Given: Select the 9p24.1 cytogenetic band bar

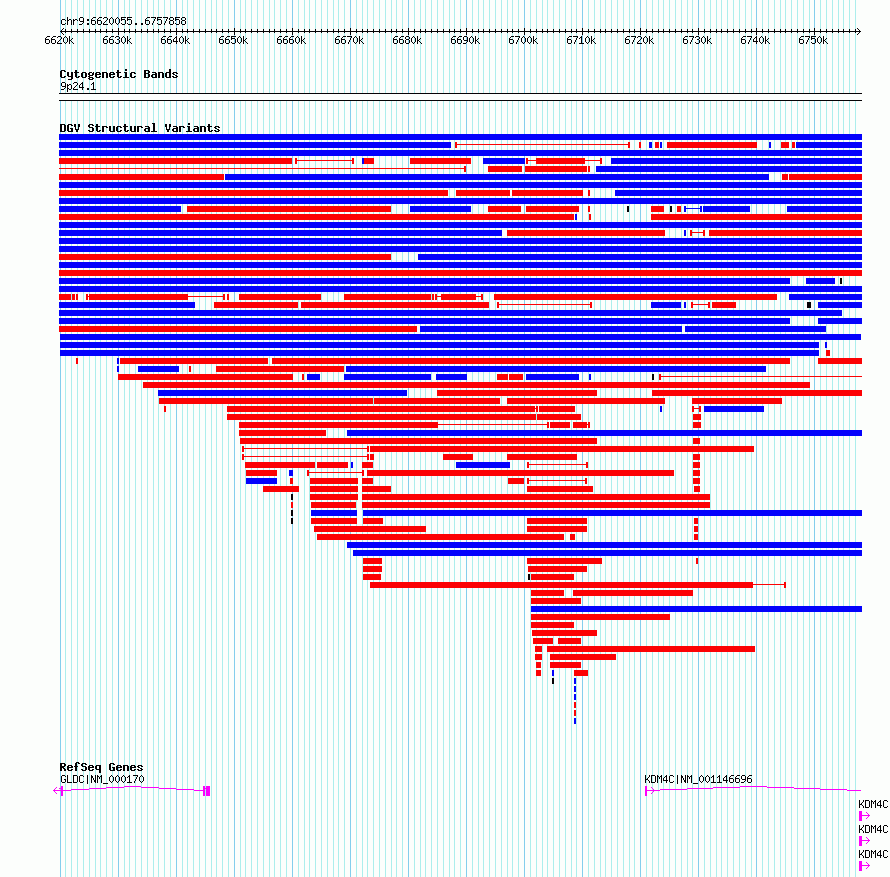Looking at the screenshot, I should 460,97.
